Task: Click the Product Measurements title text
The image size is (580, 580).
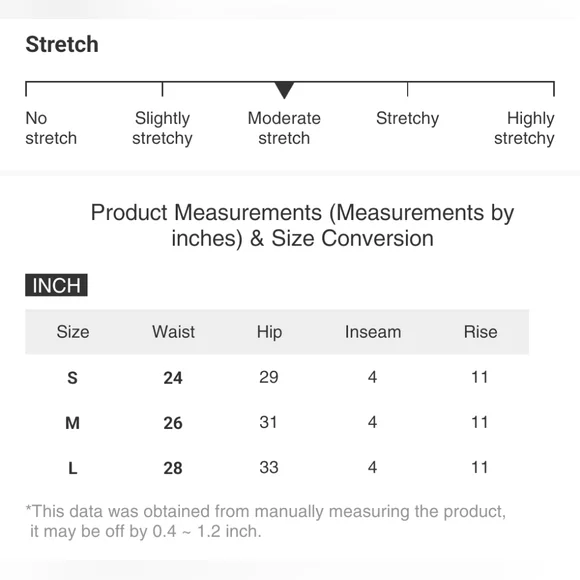Action: (x=302, y=225)
